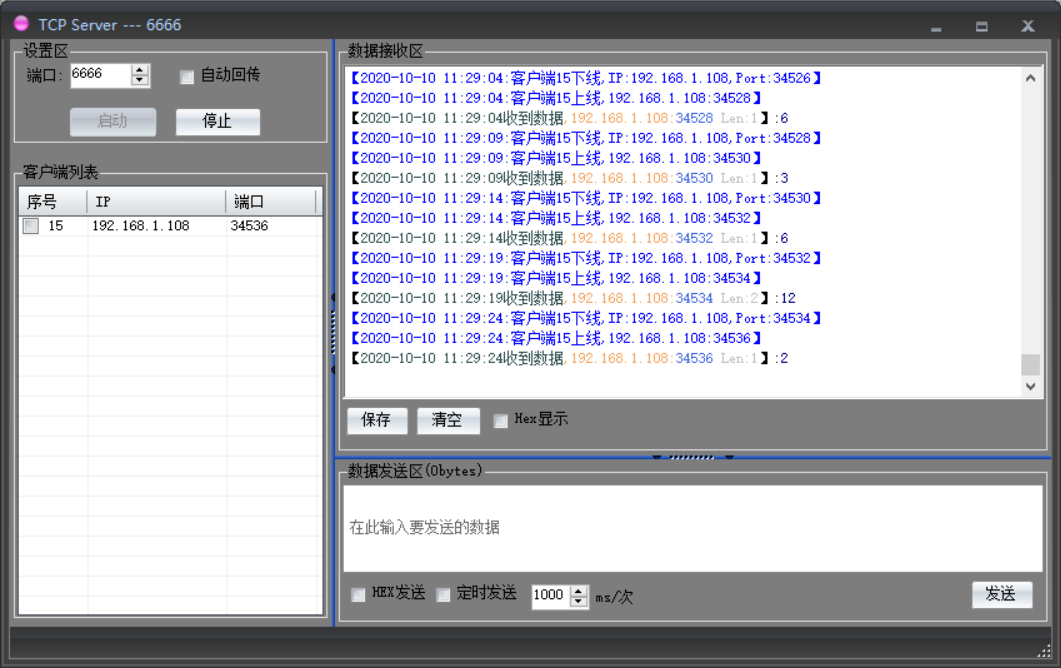
Task: Maximize the TCP Server window
Action: [981, 26]
